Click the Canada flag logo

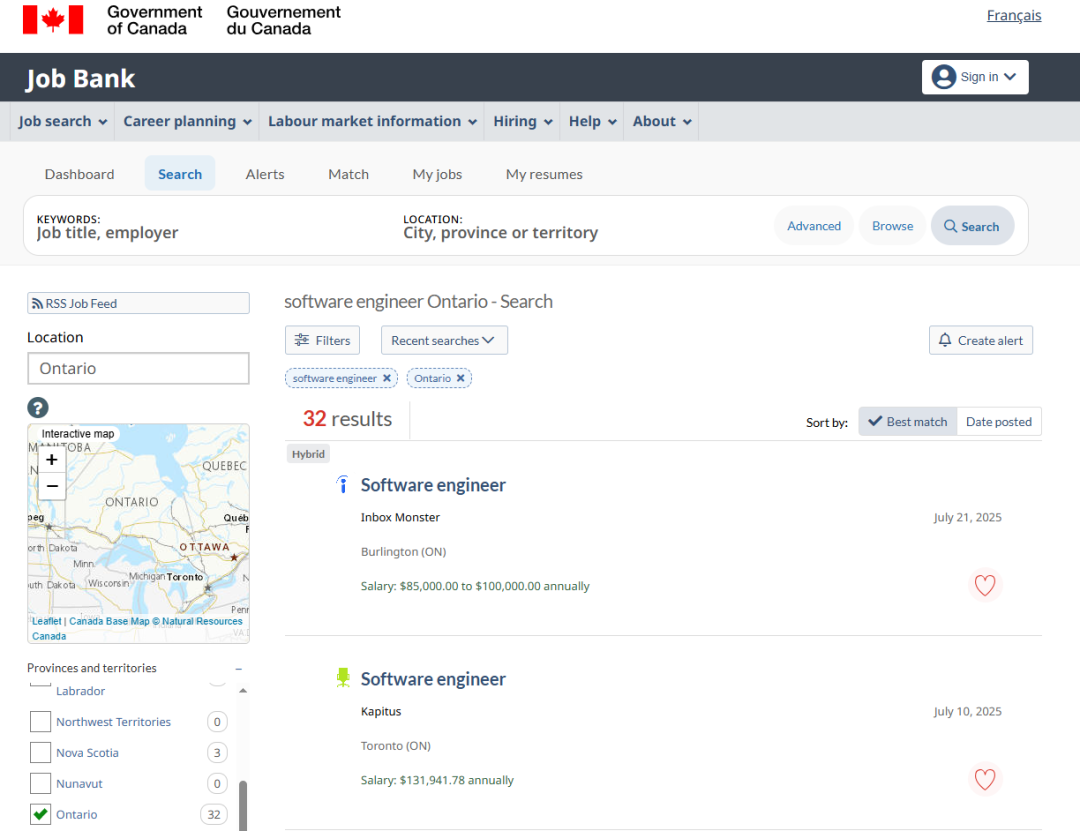[53, 20]
